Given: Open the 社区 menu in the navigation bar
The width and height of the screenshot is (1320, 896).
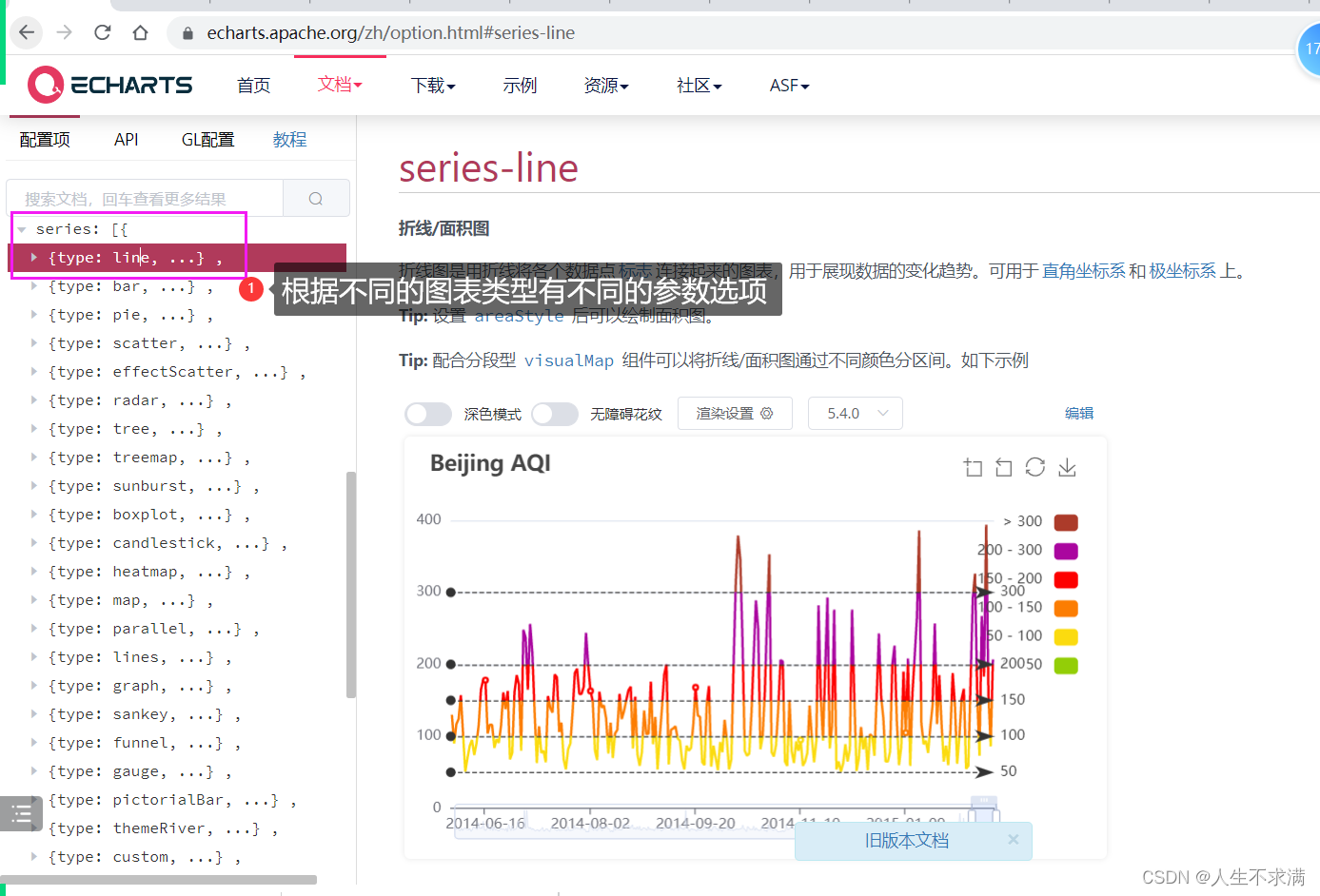Looking at the screenshot, I should point(699,85).
